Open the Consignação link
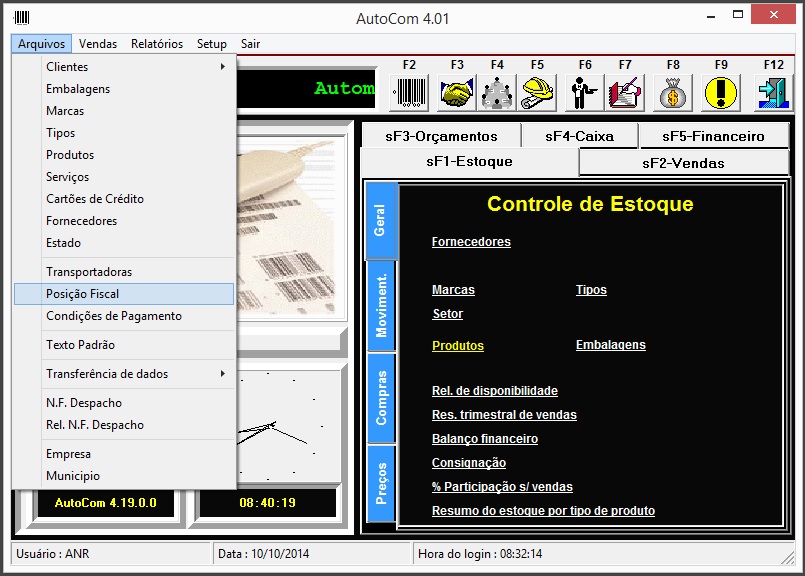This screenshot has height=576, width=805. tap(469, 463)
